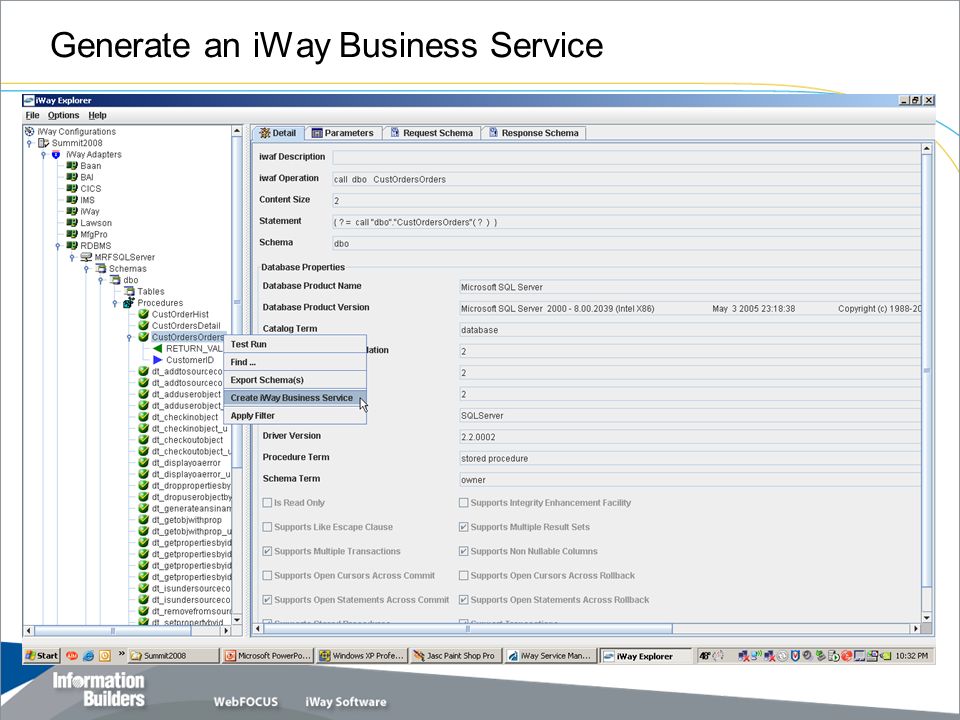Collapse the RDBMS tree node
960x720 pixels.
[58, 246]
